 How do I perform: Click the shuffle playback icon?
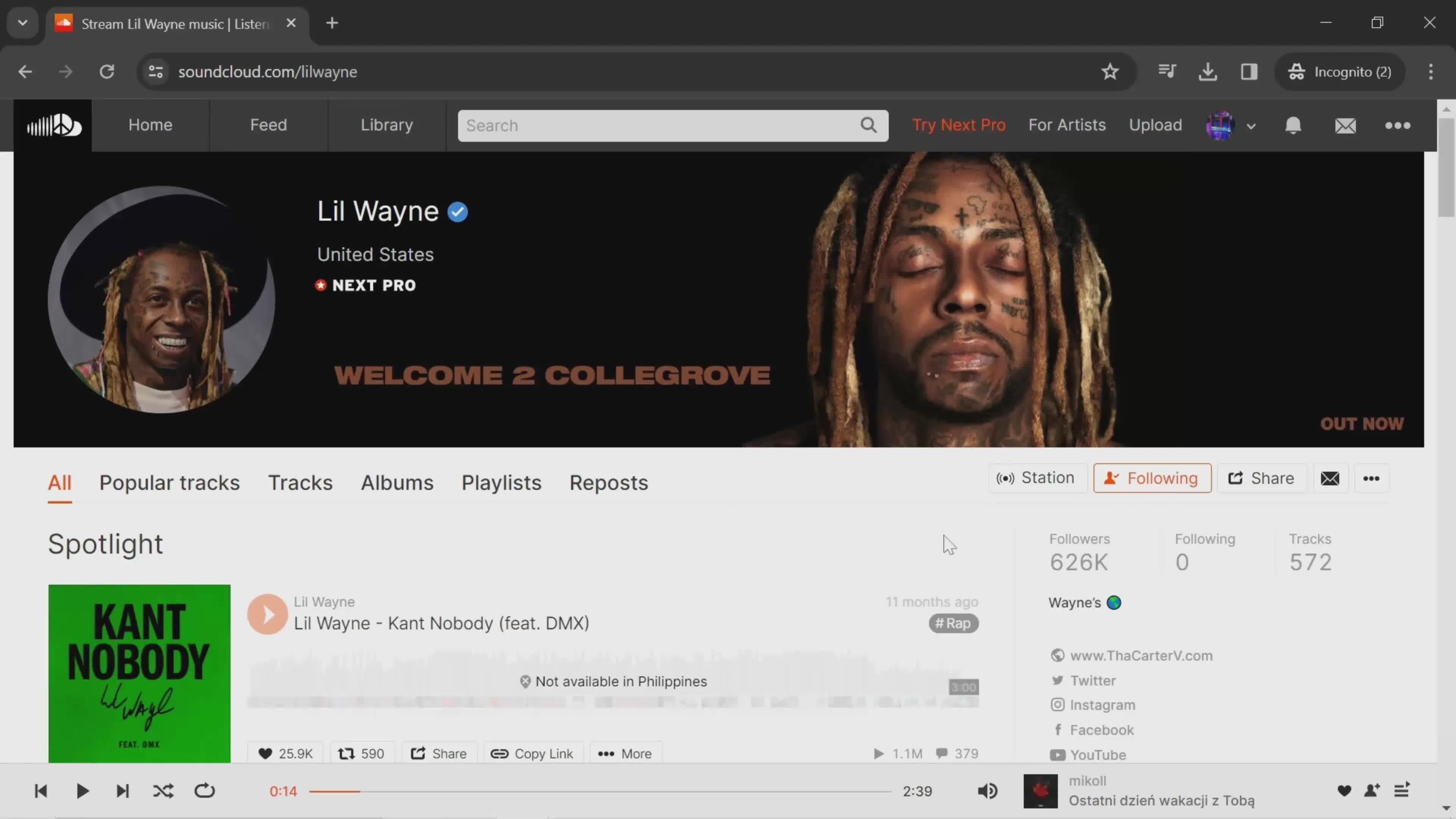click(163, 791)
